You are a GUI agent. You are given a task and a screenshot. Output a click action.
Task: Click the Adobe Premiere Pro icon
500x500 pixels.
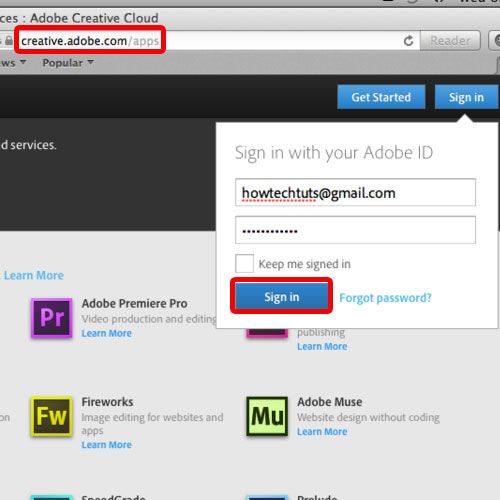coord(52,318)
